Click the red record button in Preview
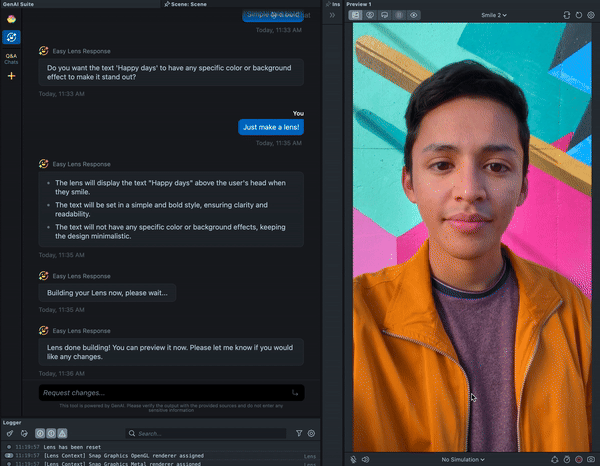Screen dimensions: 600x466 (x=579, y=459)
